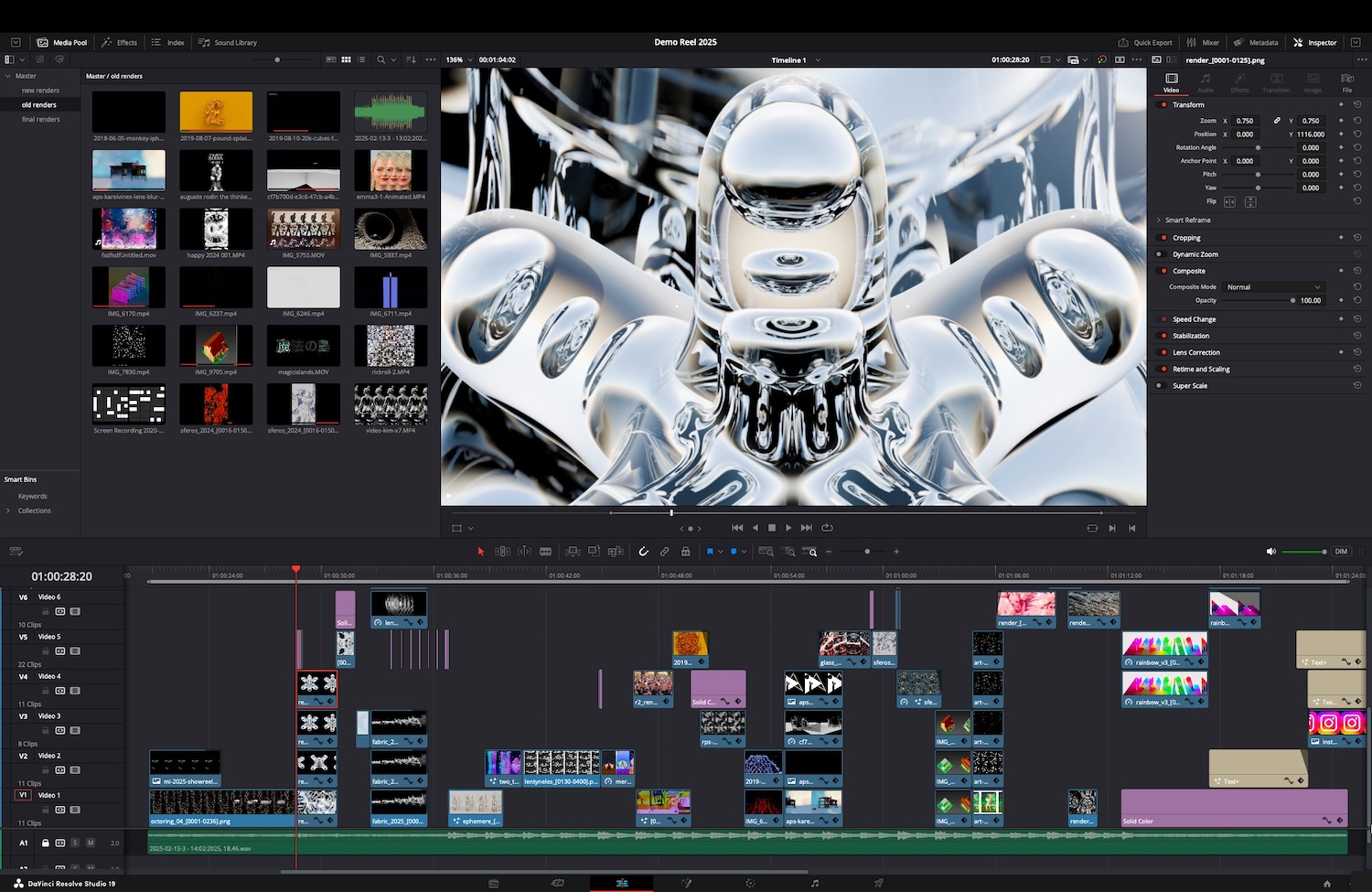
Task: Click the timeline zoom plus button
Action: pyautogui.click(x=896, y=552)
